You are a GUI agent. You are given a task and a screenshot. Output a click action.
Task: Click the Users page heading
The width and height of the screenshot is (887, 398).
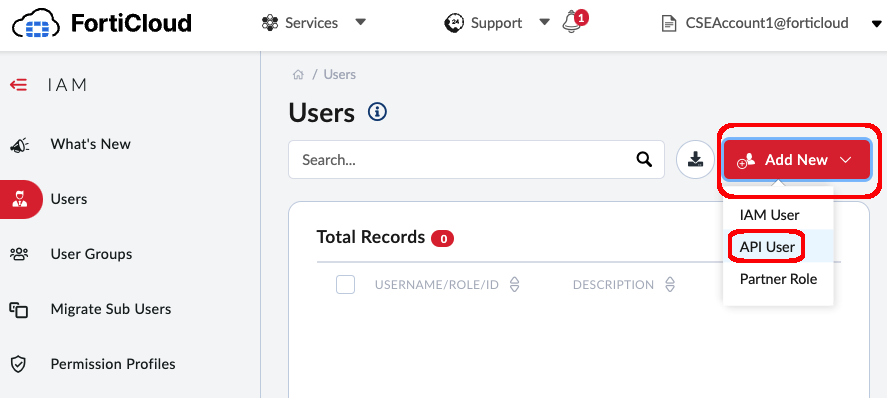pos(321,113)
